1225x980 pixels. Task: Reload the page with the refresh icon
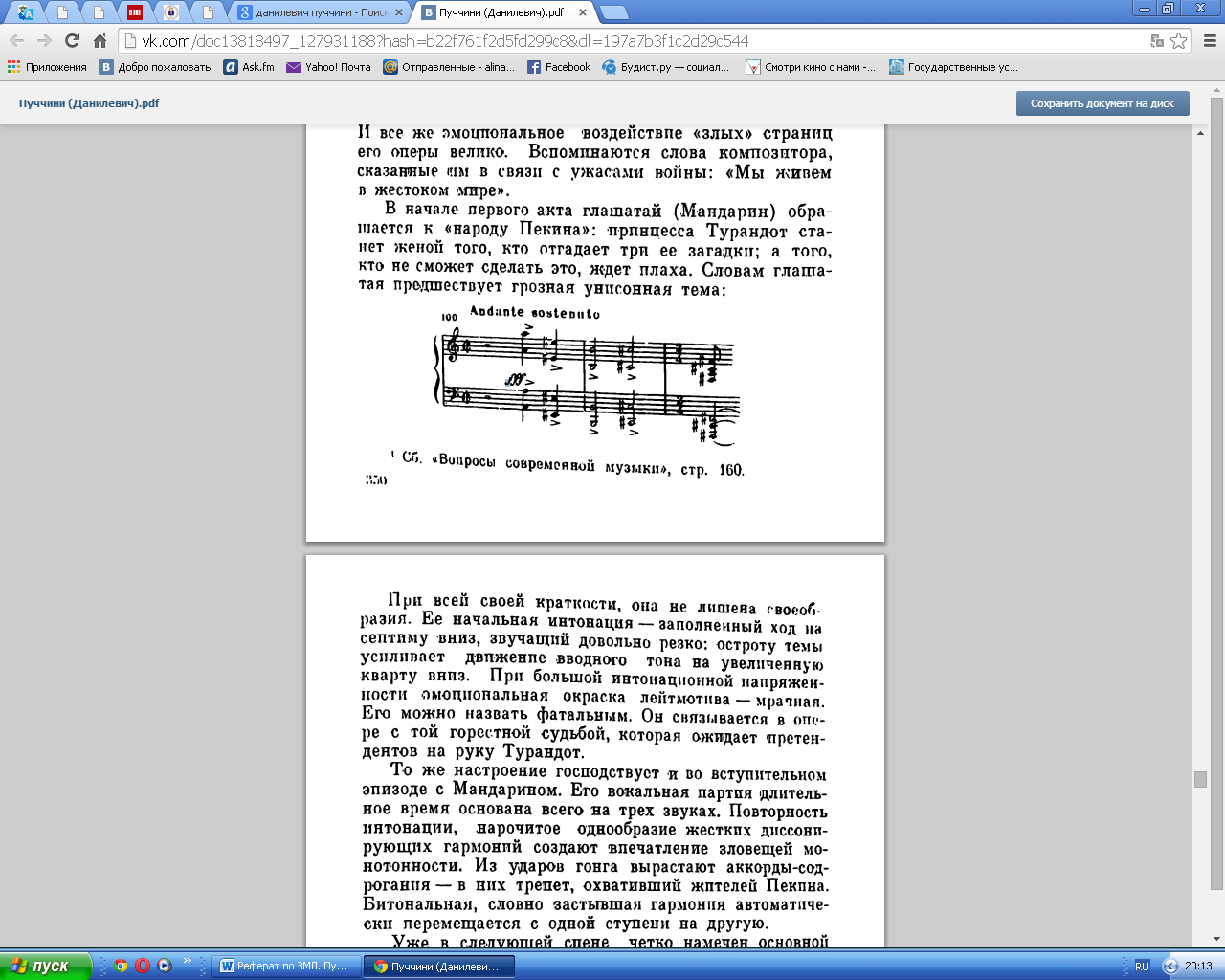(x=72, y=40)
